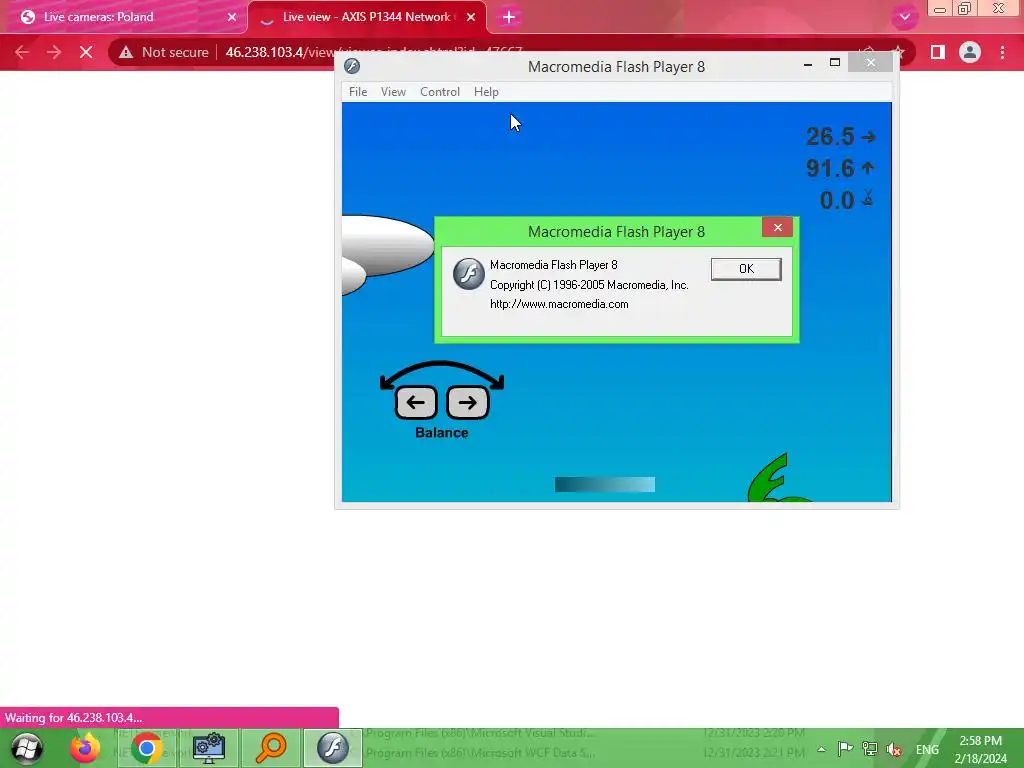
Task: Launch Firefox from the taskbar
Action: pyautogui.click(x=85, y=748)
